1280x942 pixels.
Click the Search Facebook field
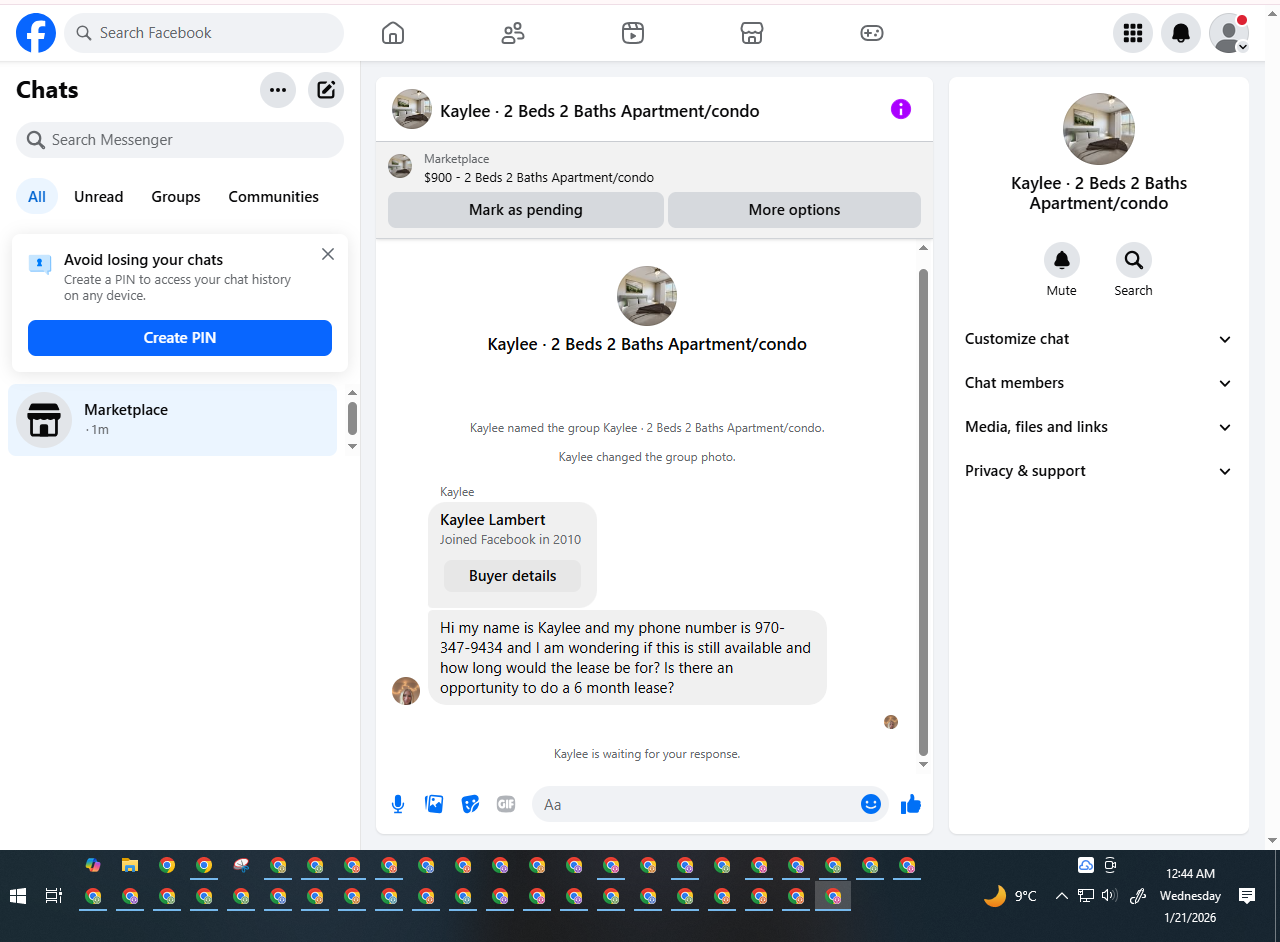pos(204,33)
